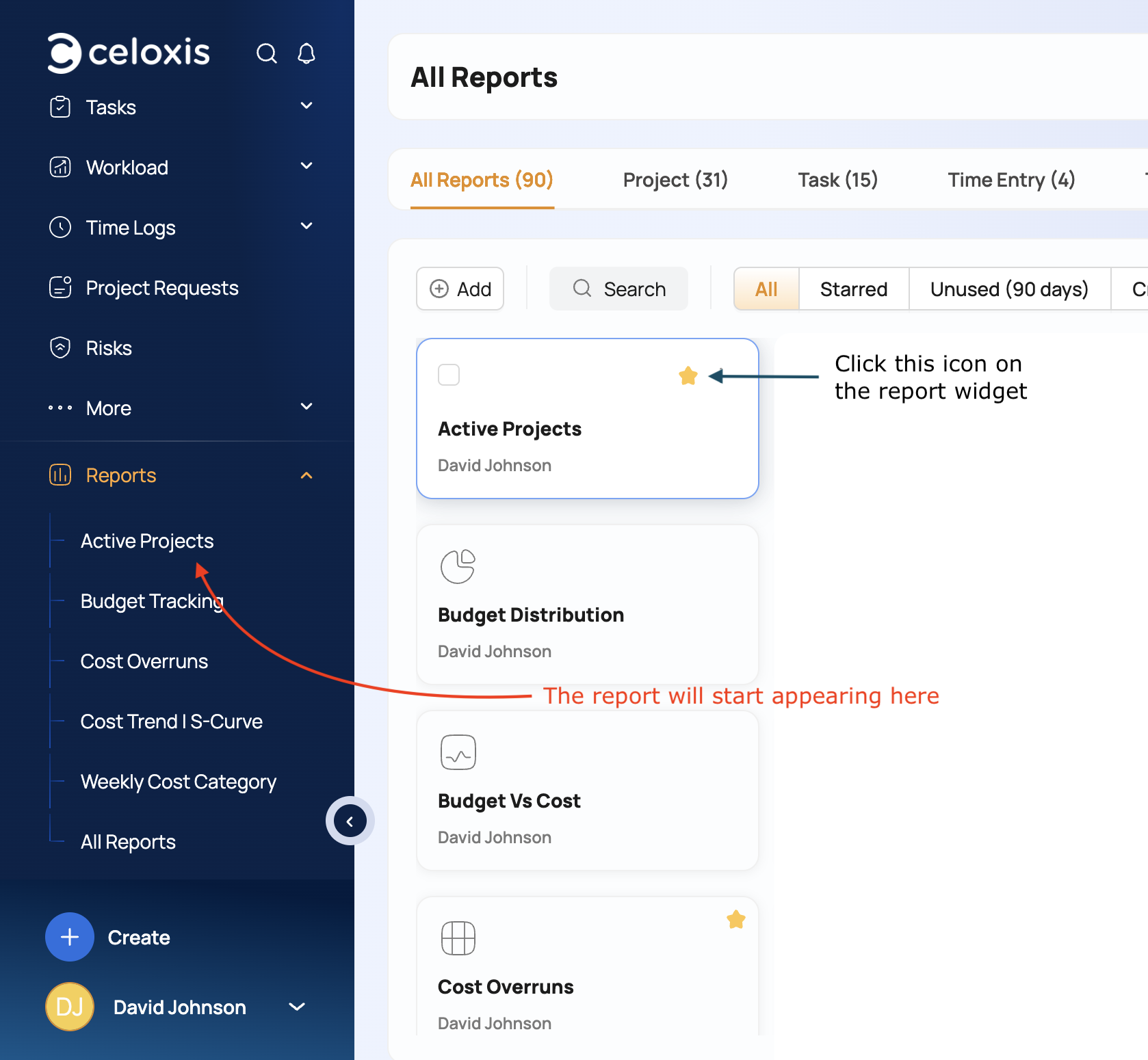Click the blue Create plus icon

pos(70,937)
